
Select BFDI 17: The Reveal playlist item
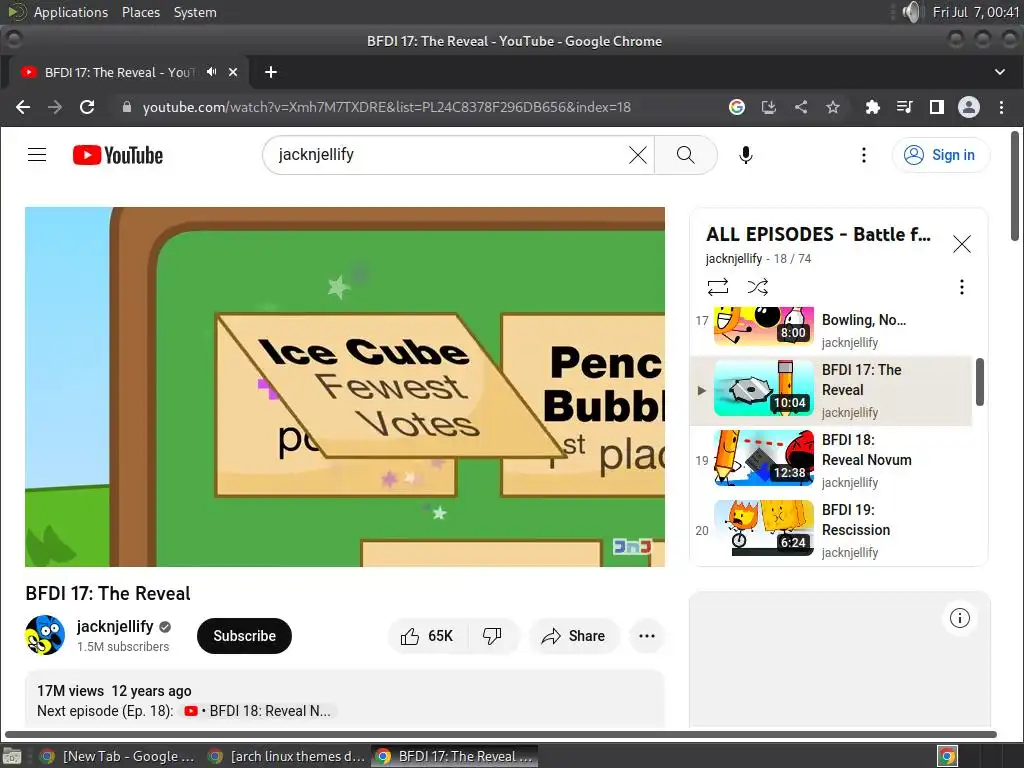click(x=831, y=391)
